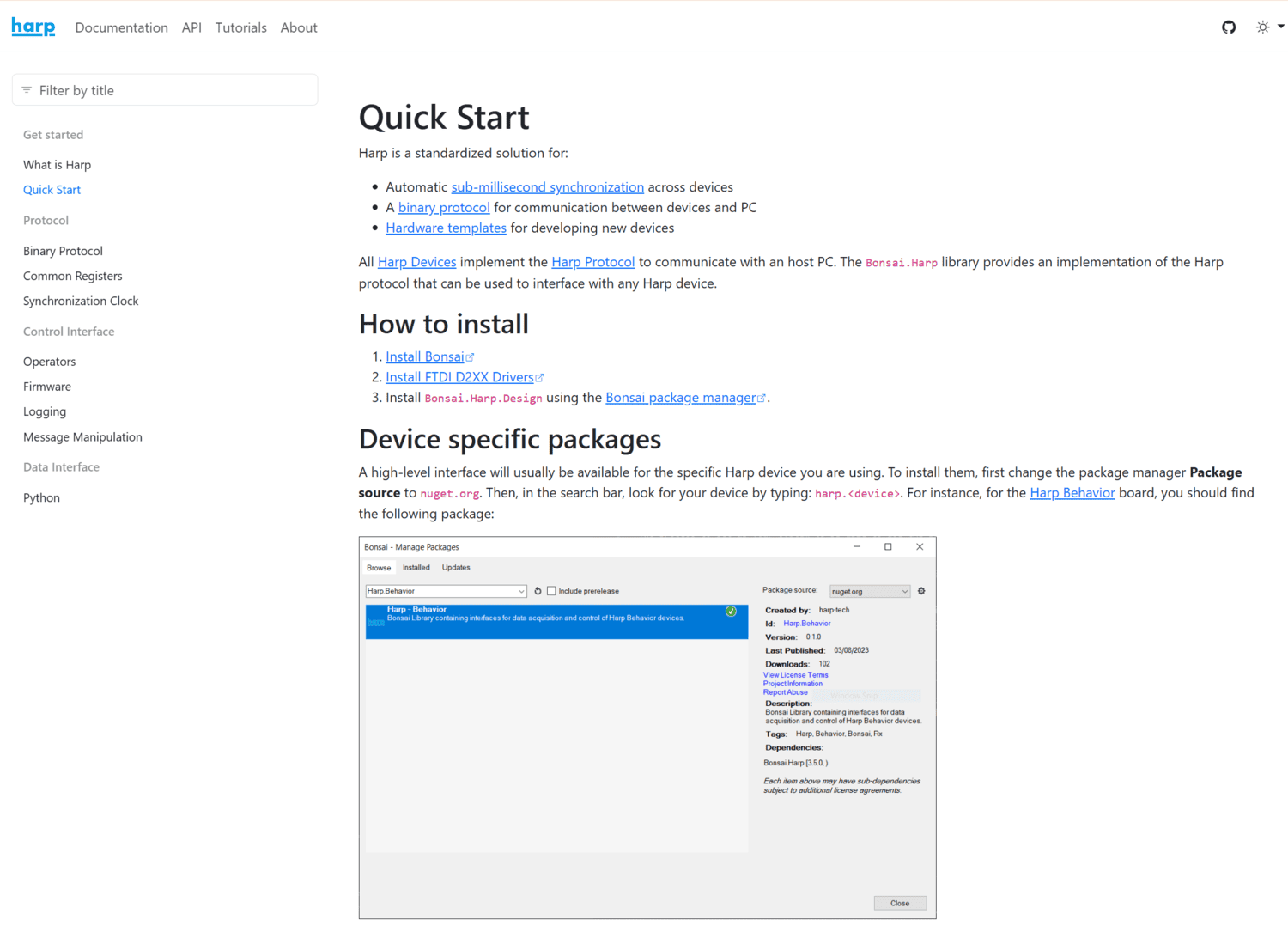
Task: Open Install Bonsai external link
Action: point(429,356)
